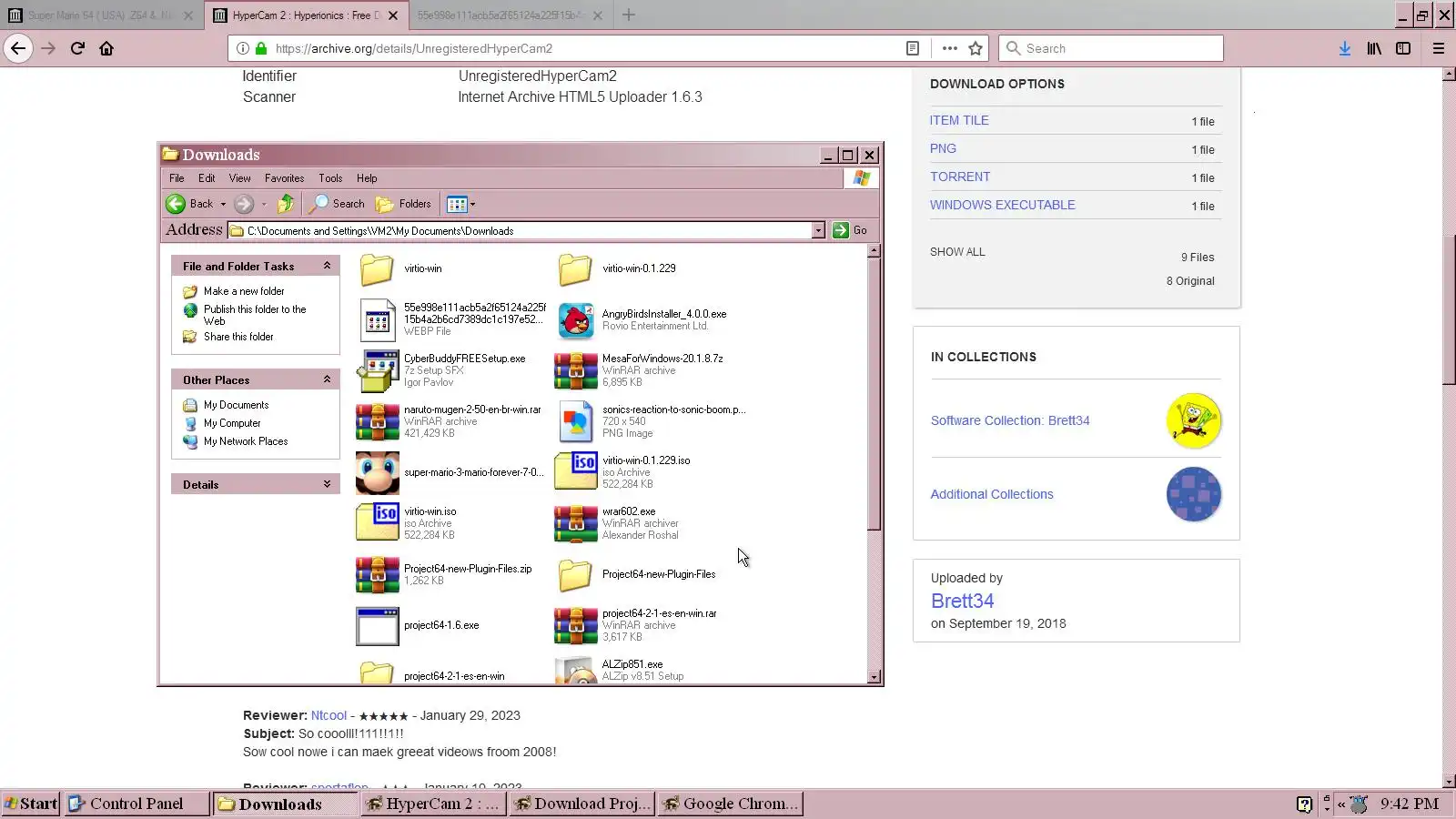
Task: Select the WEBP file icon
Action: pyautogui.click(x=377, y=320)
